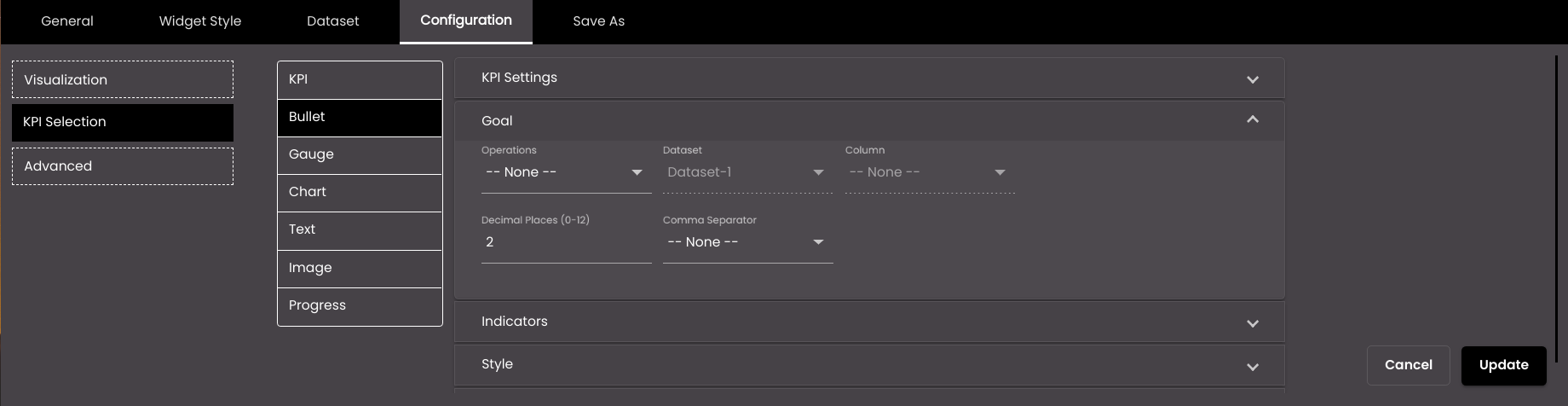Choose the Gauge KPI type
1568x406 pixels.
[360, 155]
